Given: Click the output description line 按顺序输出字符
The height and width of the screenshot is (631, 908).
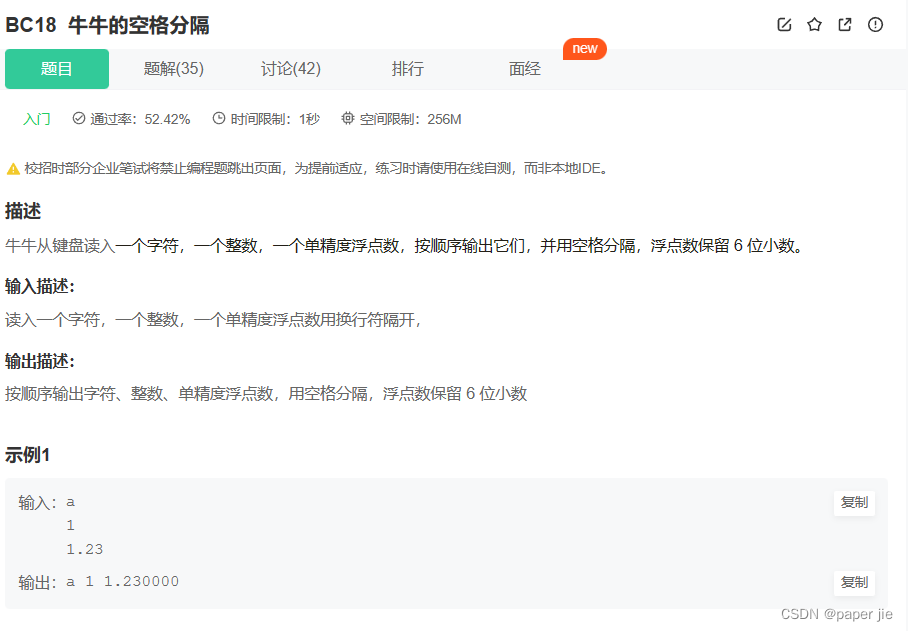Looking at the screenshot, I should coord(266,394).
